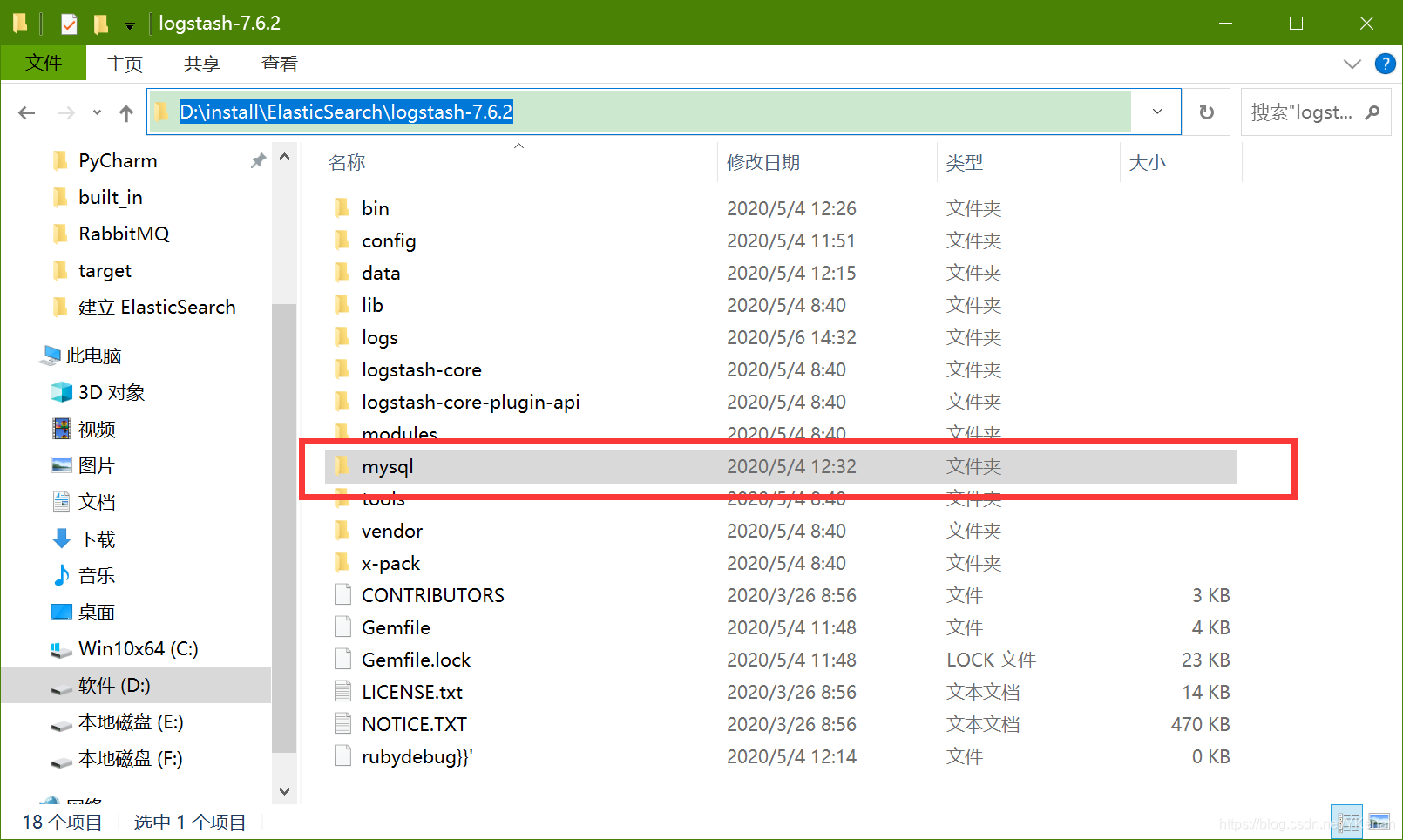Refresh the current folder view
Screen dimensions: 1403x840
(x=1207, y=112)
